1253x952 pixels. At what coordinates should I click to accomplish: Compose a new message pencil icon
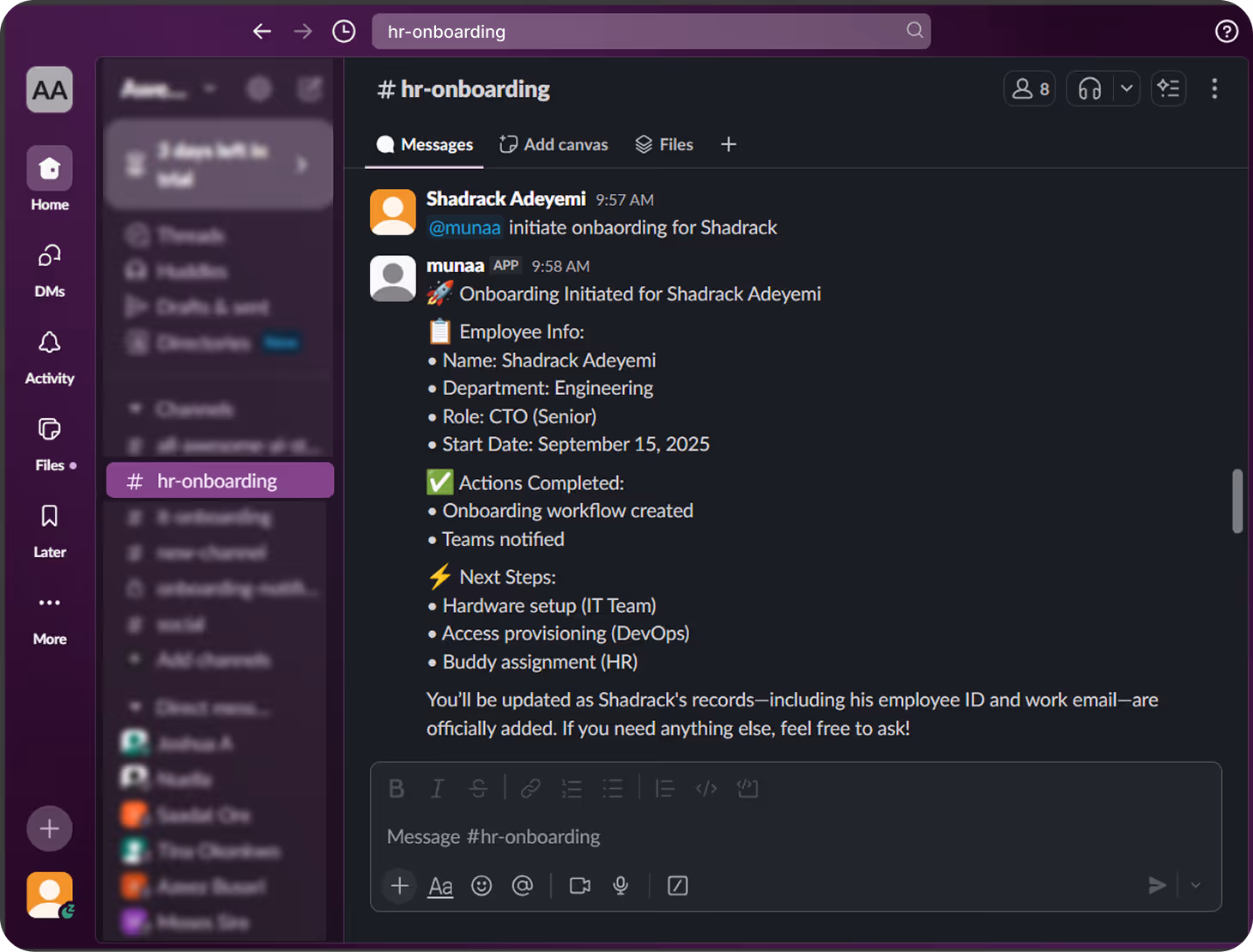[x=310, y=88]
